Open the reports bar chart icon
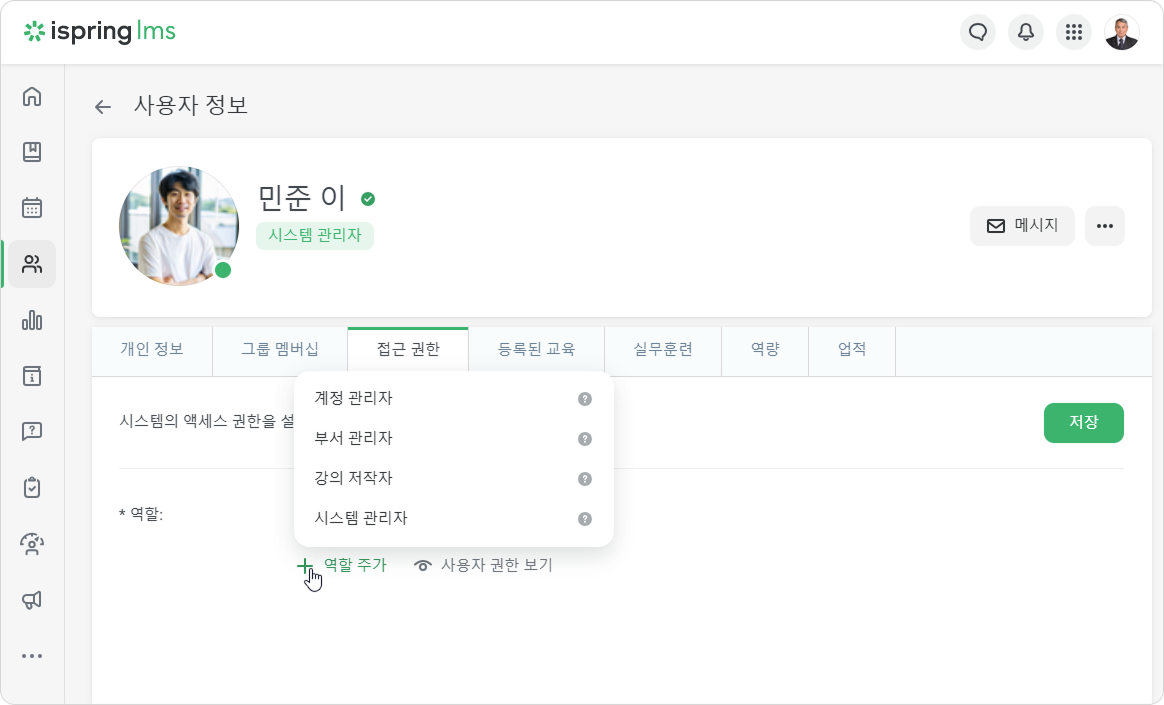This screenshot has height=705, width=1164. pos(32,320)
